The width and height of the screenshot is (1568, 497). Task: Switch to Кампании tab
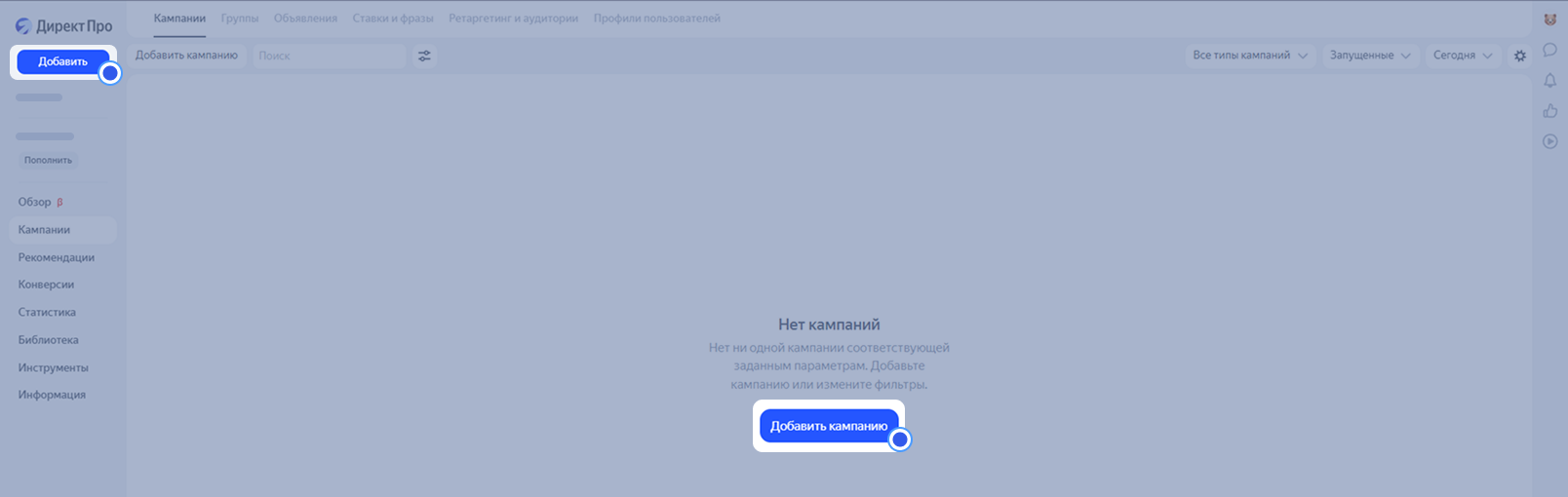(179, 19)
